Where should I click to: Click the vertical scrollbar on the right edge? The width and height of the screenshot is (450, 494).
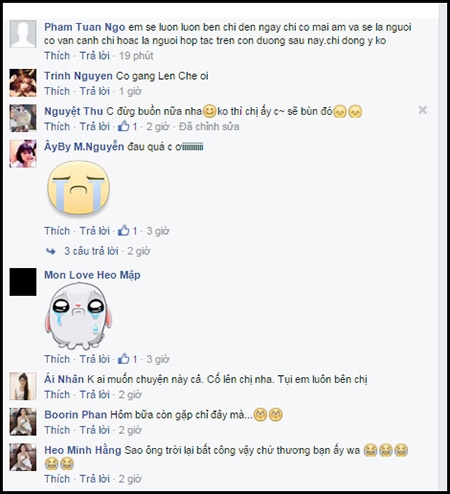(x=443, y=247)
